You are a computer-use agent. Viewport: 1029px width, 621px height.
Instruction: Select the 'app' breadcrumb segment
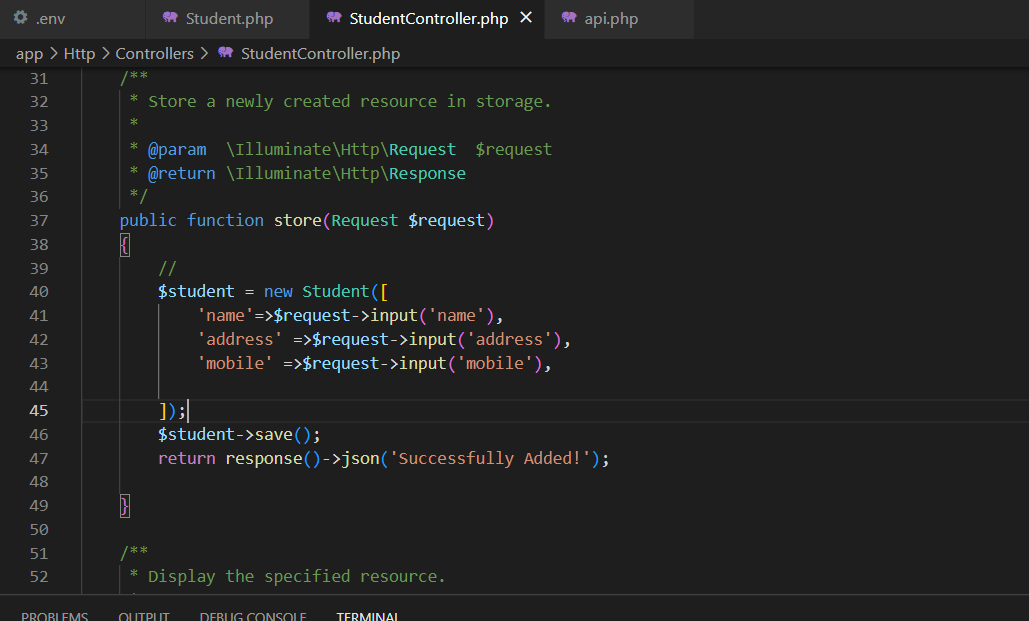tap(30, 54)
